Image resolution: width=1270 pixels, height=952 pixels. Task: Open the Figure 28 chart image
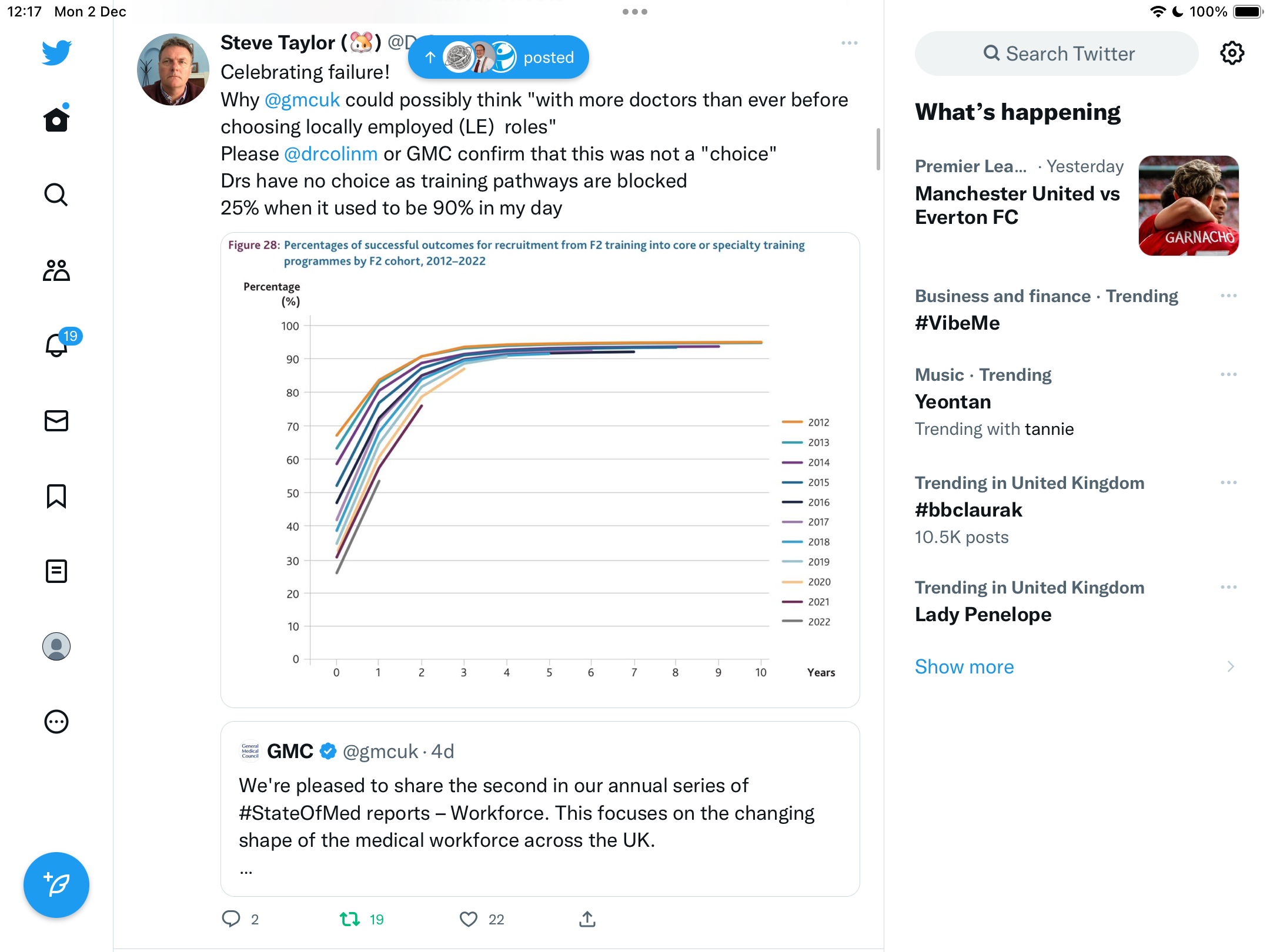540,470
